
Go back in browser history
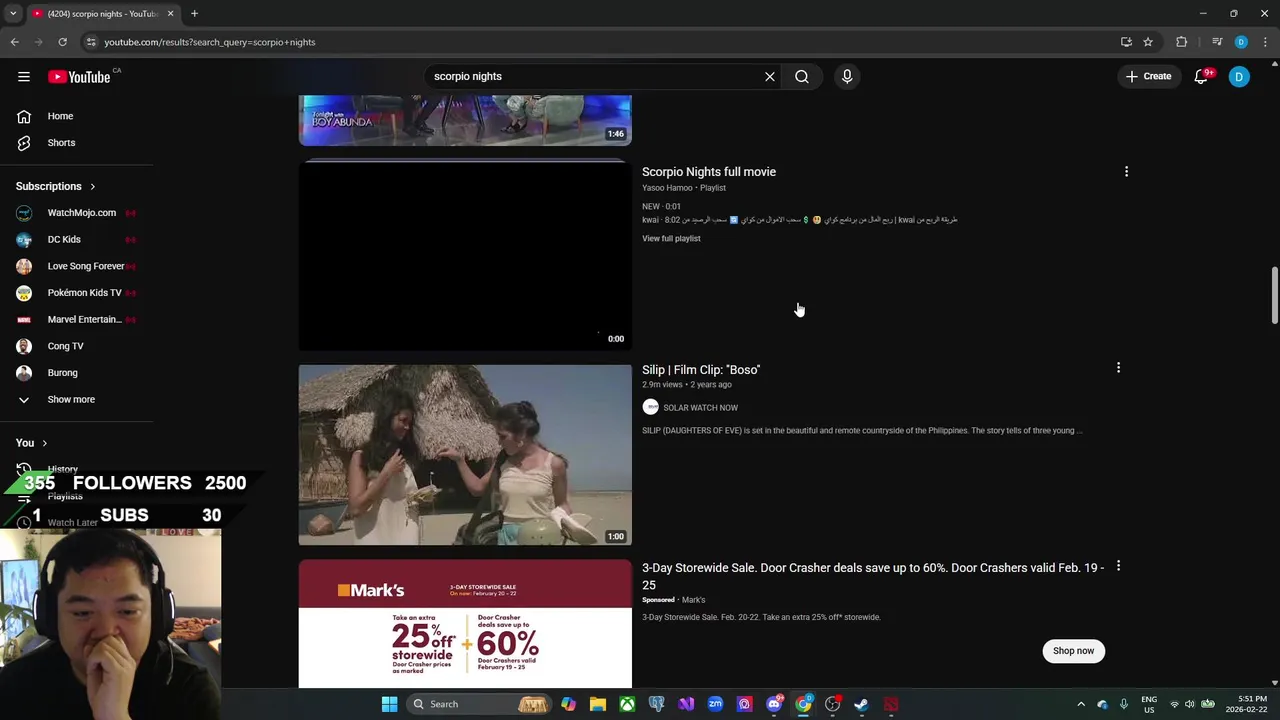(14, 42)
